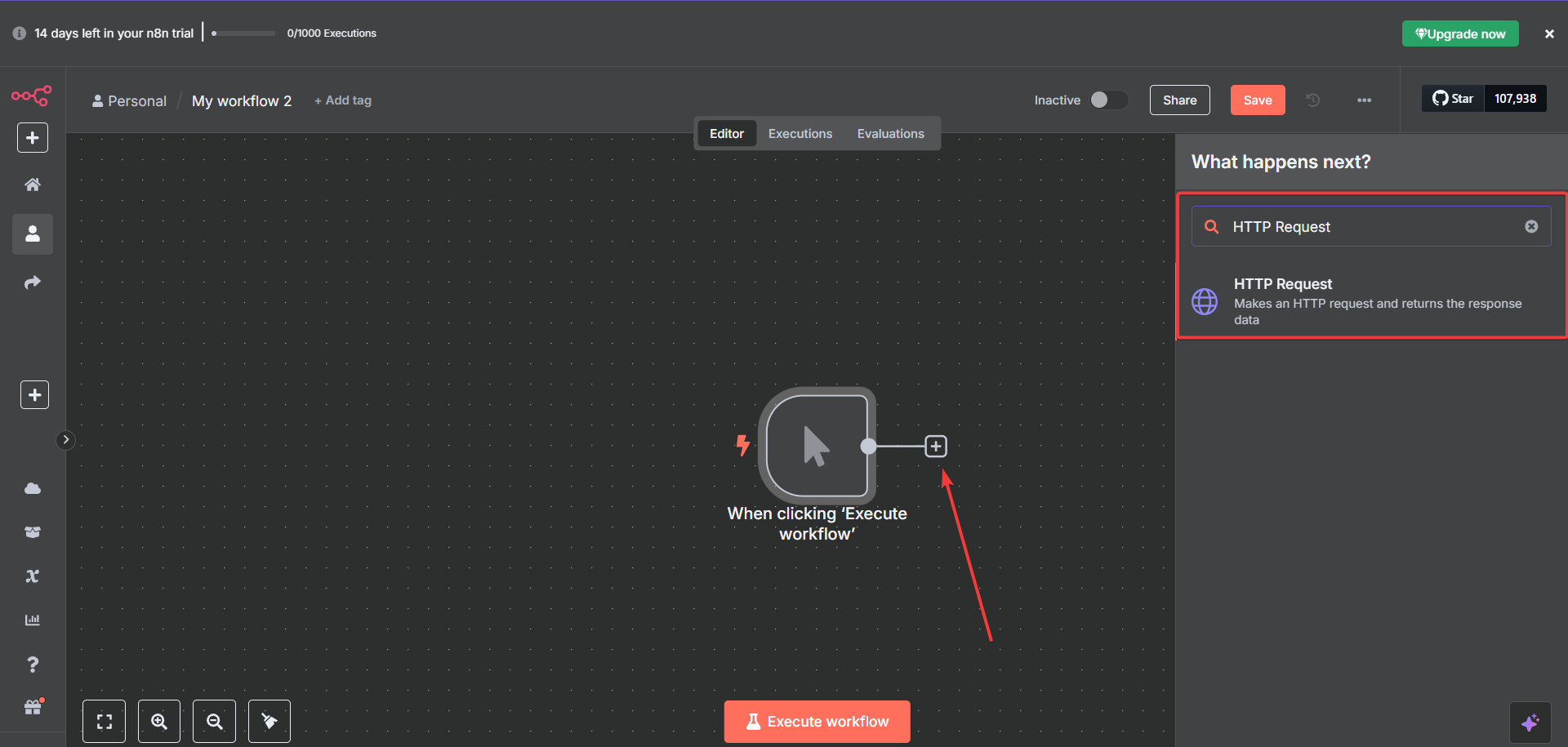Open the Home page from the sidebar
This screenshot has height=747, width=1568.
coord(32,184)
